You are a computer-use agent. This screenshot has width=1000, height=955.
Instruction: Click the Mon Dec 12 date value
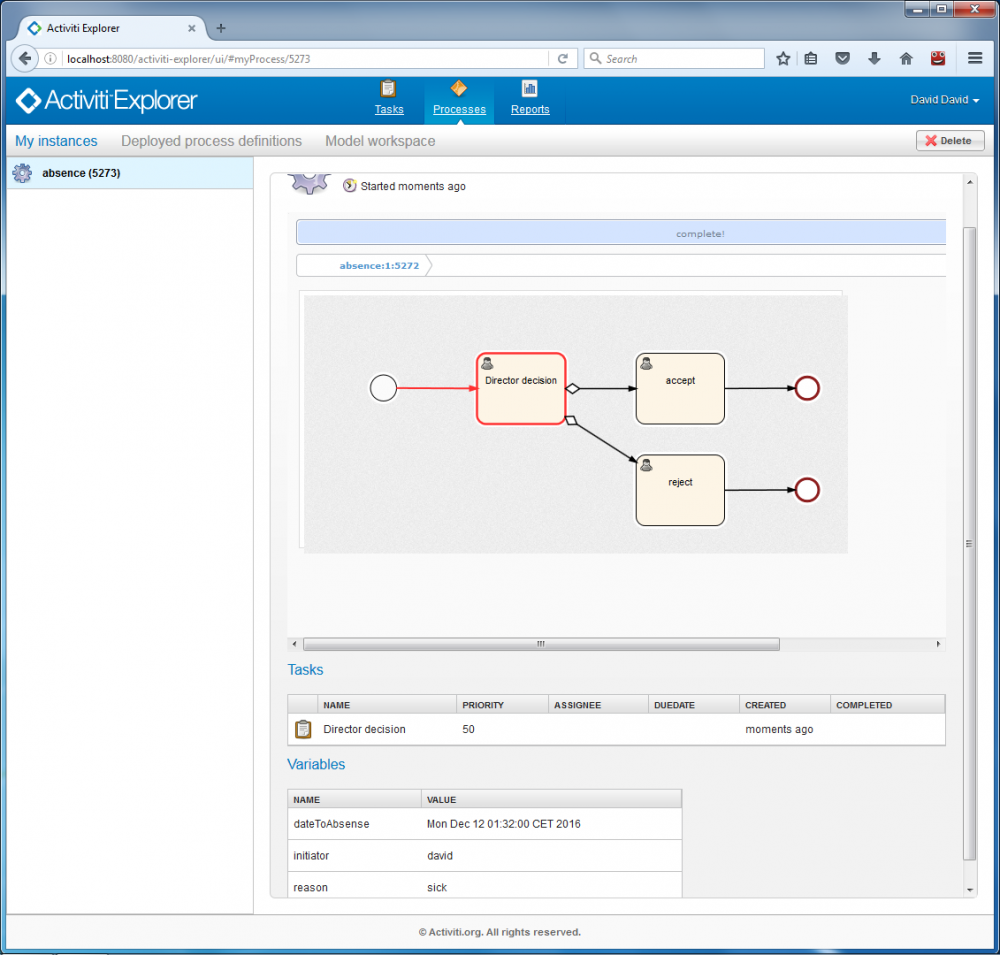[503, 824]
